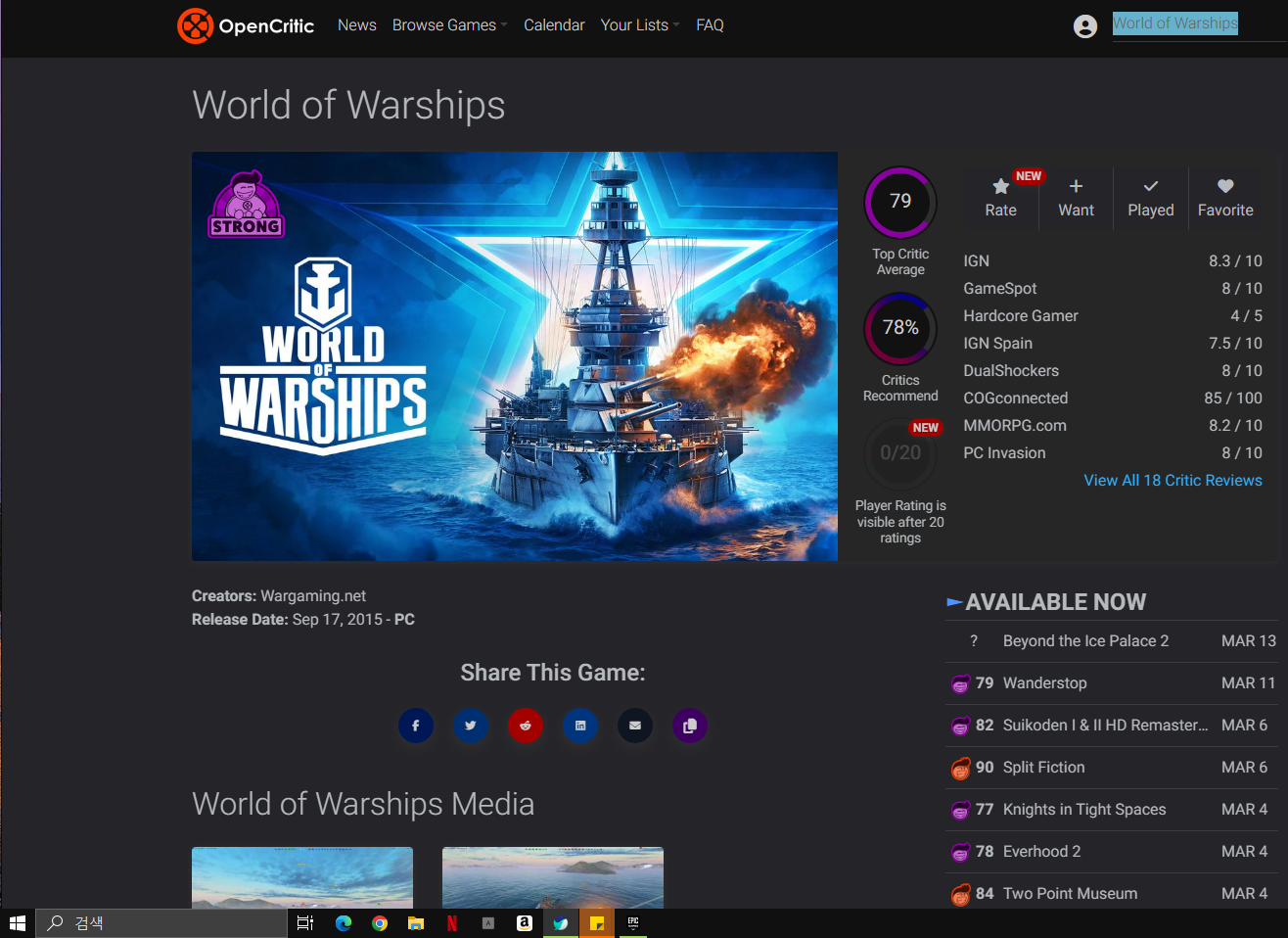Click the 78% Critics Recommend circle
This screenshot has height=938, width=1288.
[x=900, y=328]
